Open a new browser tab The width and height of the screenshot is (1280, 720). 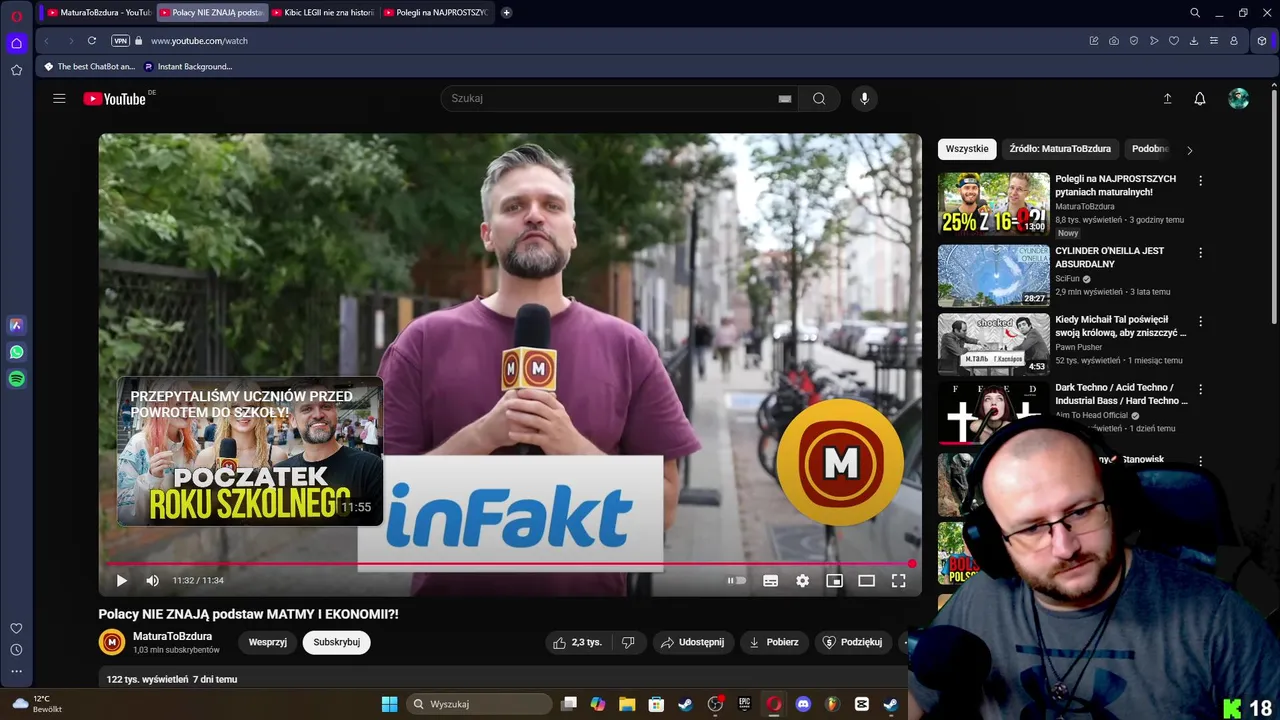[506, 13]
